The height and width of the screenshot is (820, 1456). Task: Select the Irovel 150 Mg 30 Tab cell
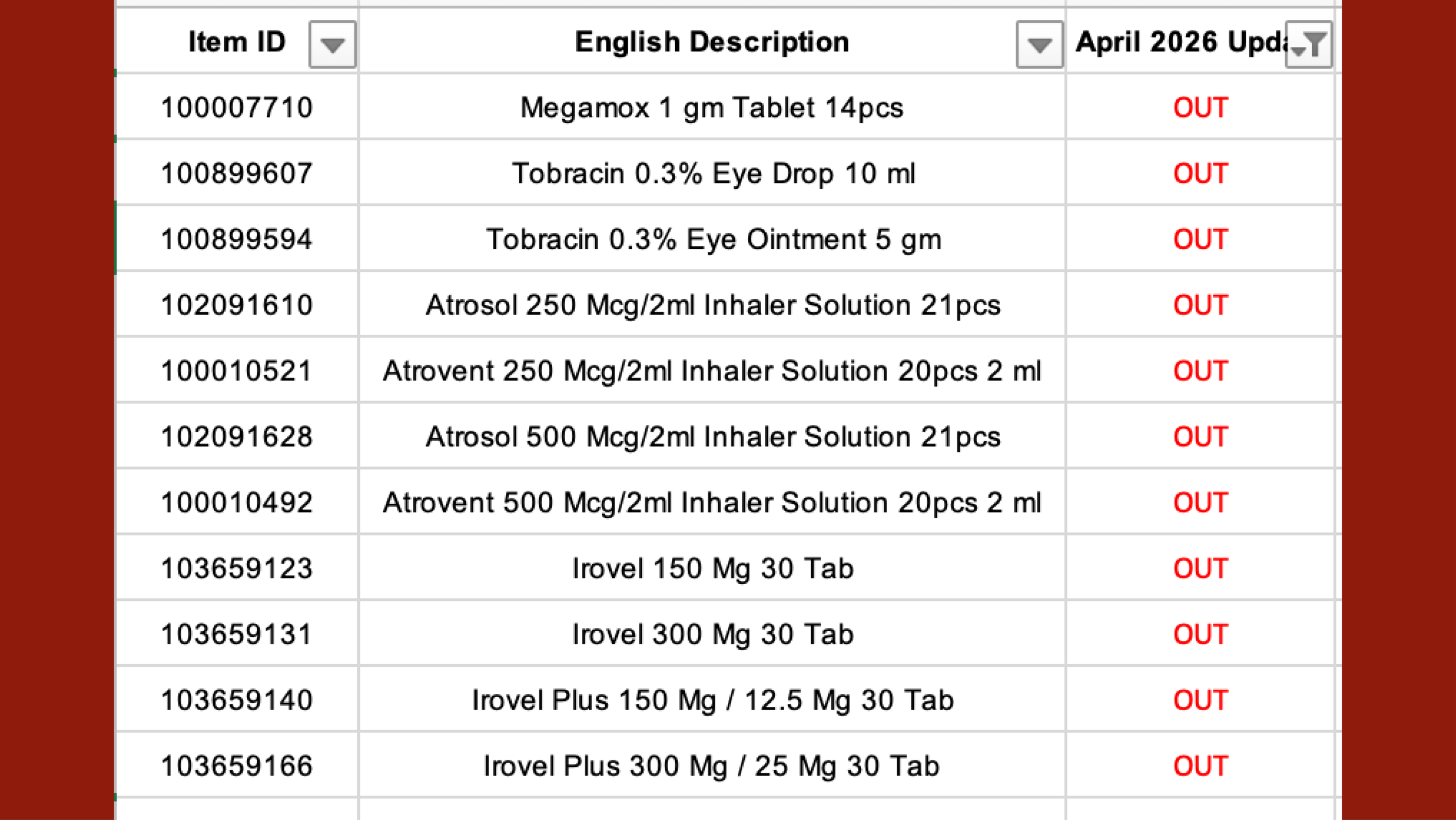(713, 569)
